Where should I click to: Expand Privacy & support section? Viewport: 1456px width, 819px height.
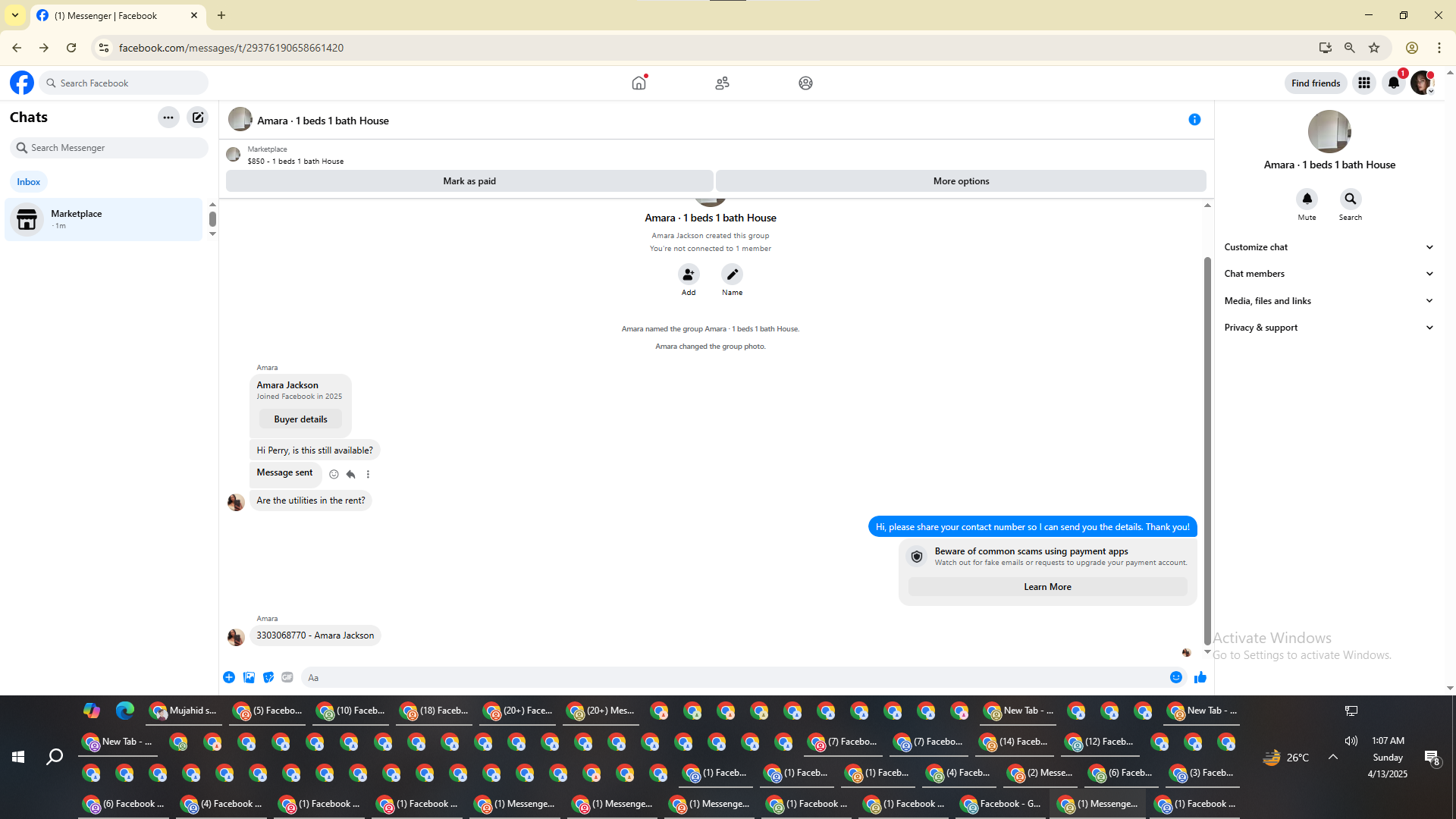click(x=1329, y=328)
